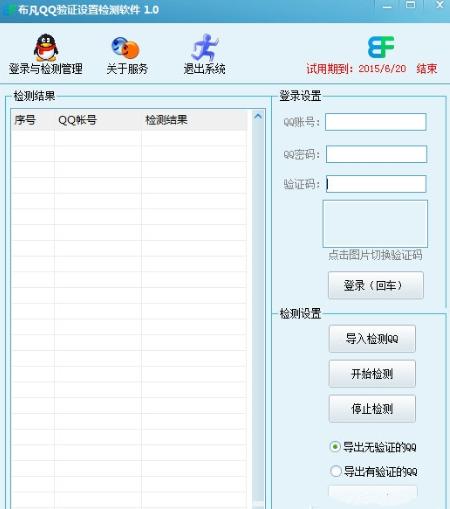Click the 登录（回车）button

tap(376, 285)
